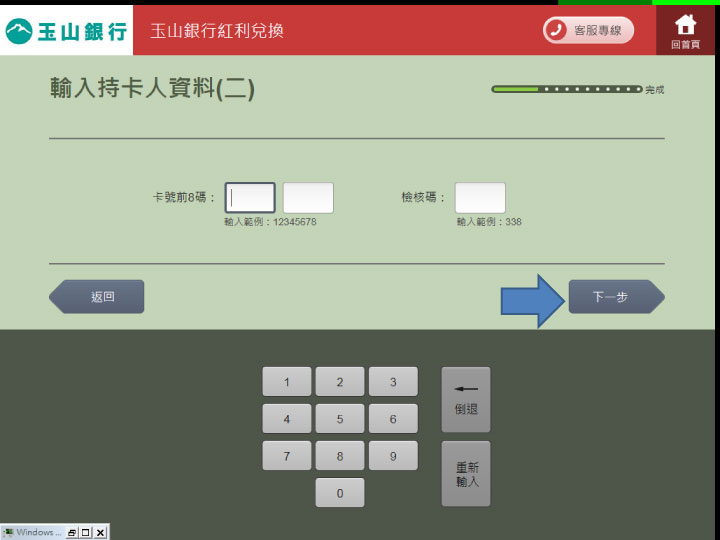Tap keypad digit 1
This screenshot has height=540, width=720.
point(287,382)
